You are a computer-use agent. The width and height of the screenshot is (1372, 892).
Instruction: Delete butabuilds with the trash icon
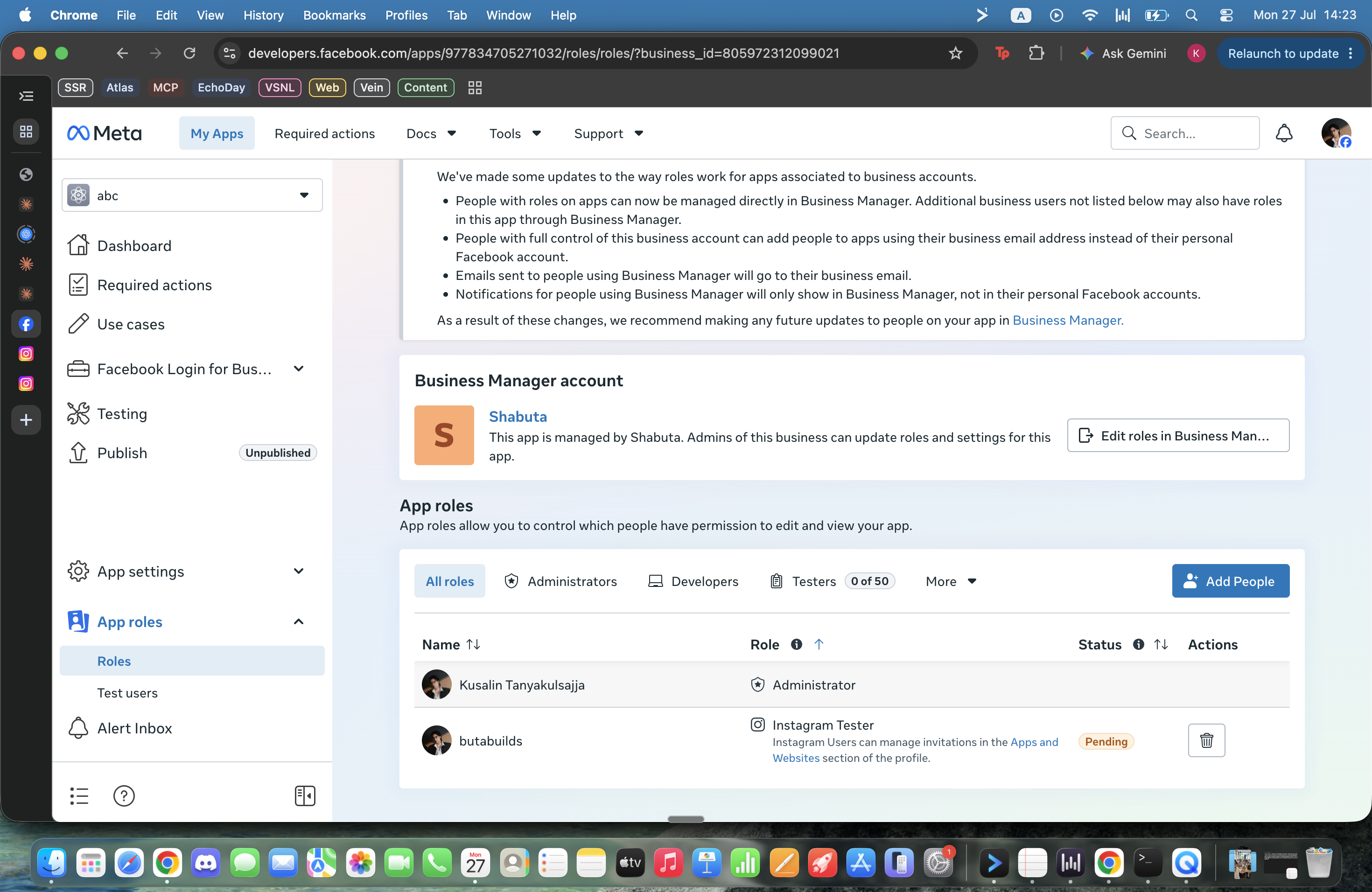1206,740
